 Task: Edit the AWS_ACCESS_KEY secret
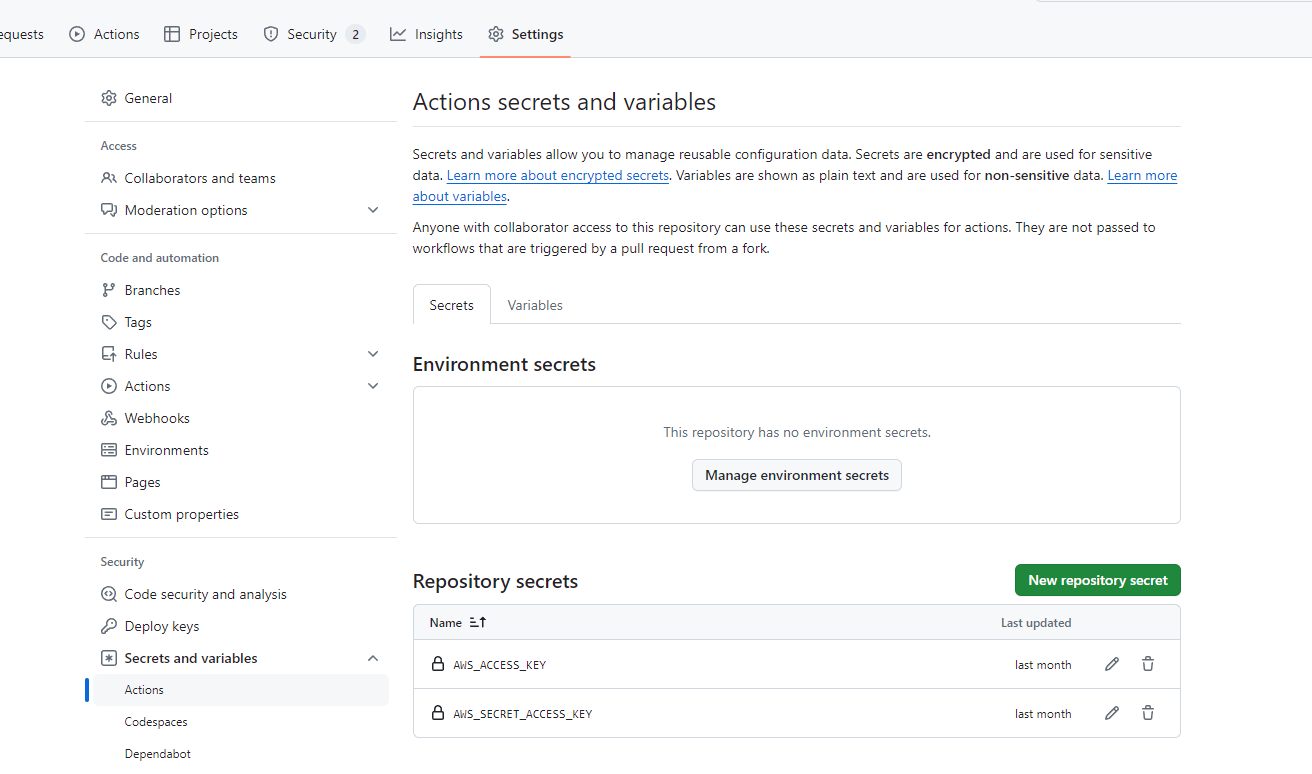[1112, 664]
